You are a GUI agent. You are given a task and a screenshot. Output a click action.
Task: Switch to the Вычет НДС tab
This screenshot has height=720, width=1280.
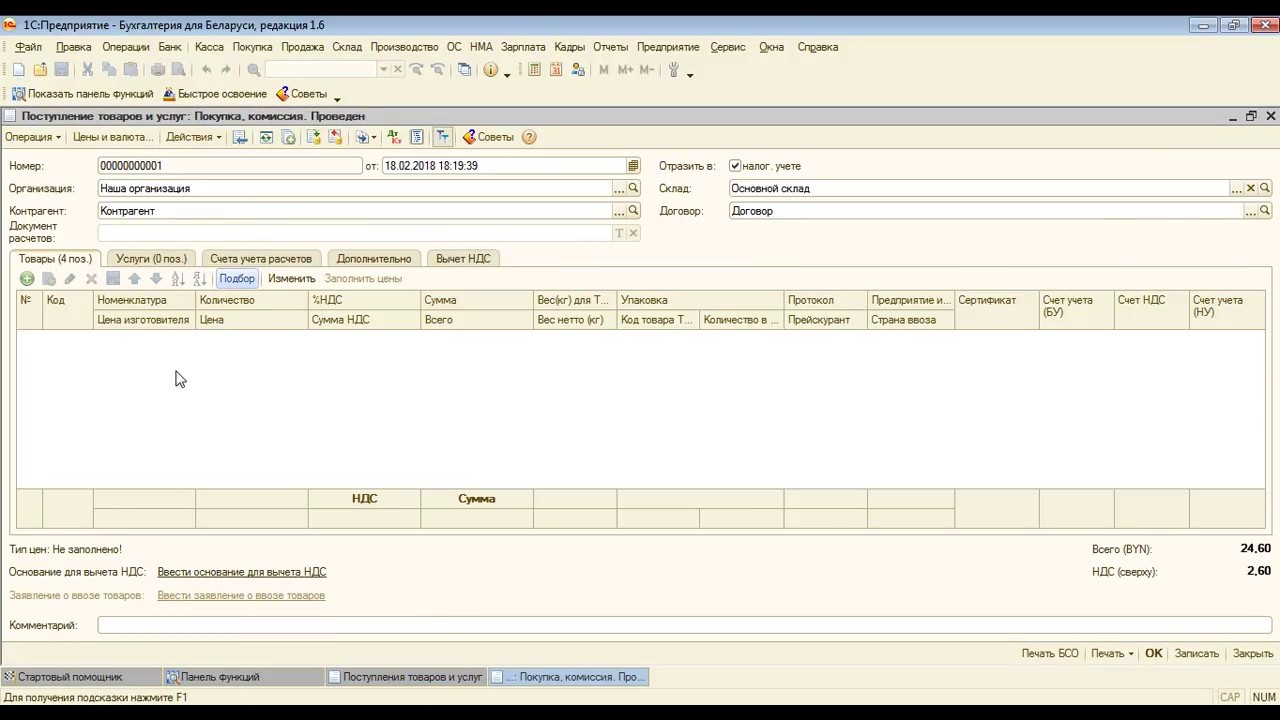[x=463, y=258]
